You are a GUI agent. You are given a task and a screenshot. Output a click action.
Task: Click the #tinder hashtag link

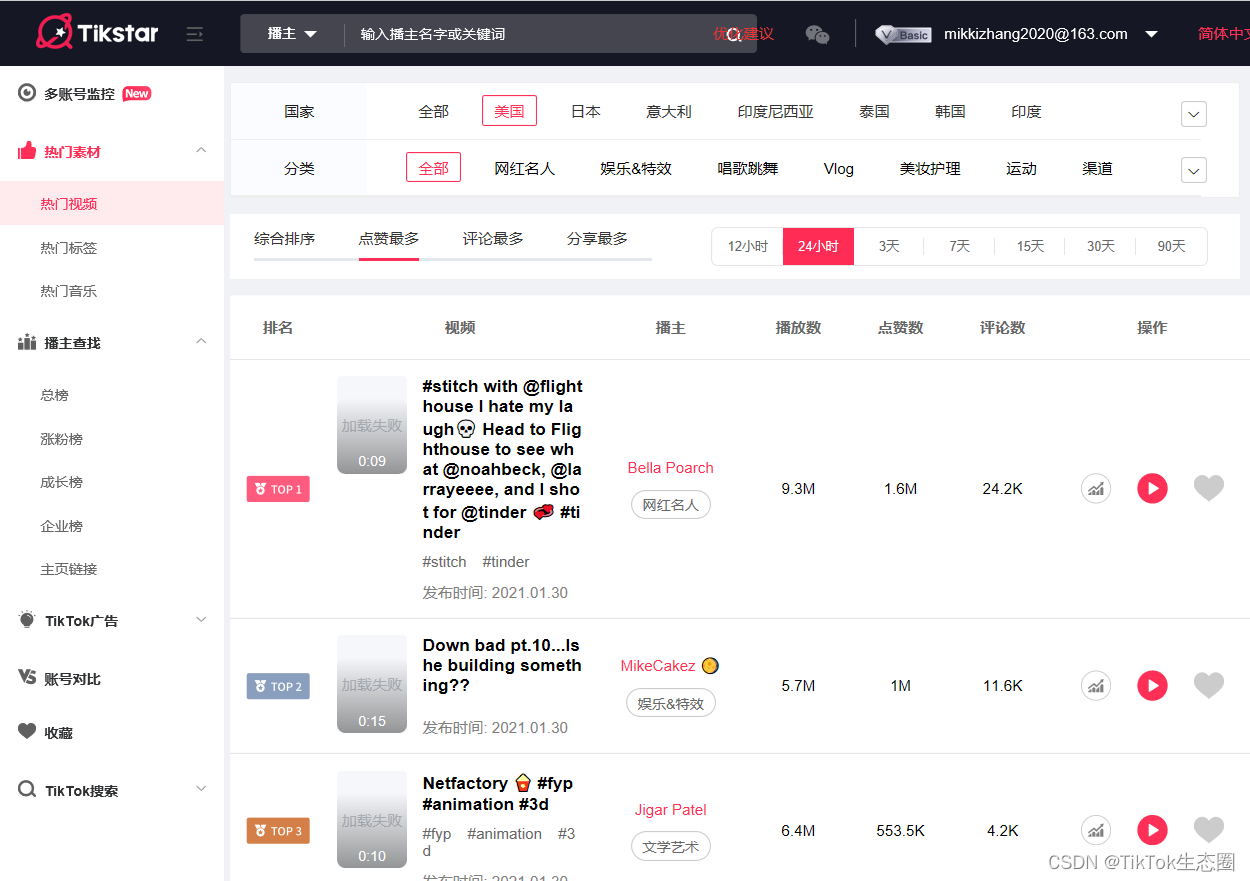pyautogui.click(x=506, y=562)
